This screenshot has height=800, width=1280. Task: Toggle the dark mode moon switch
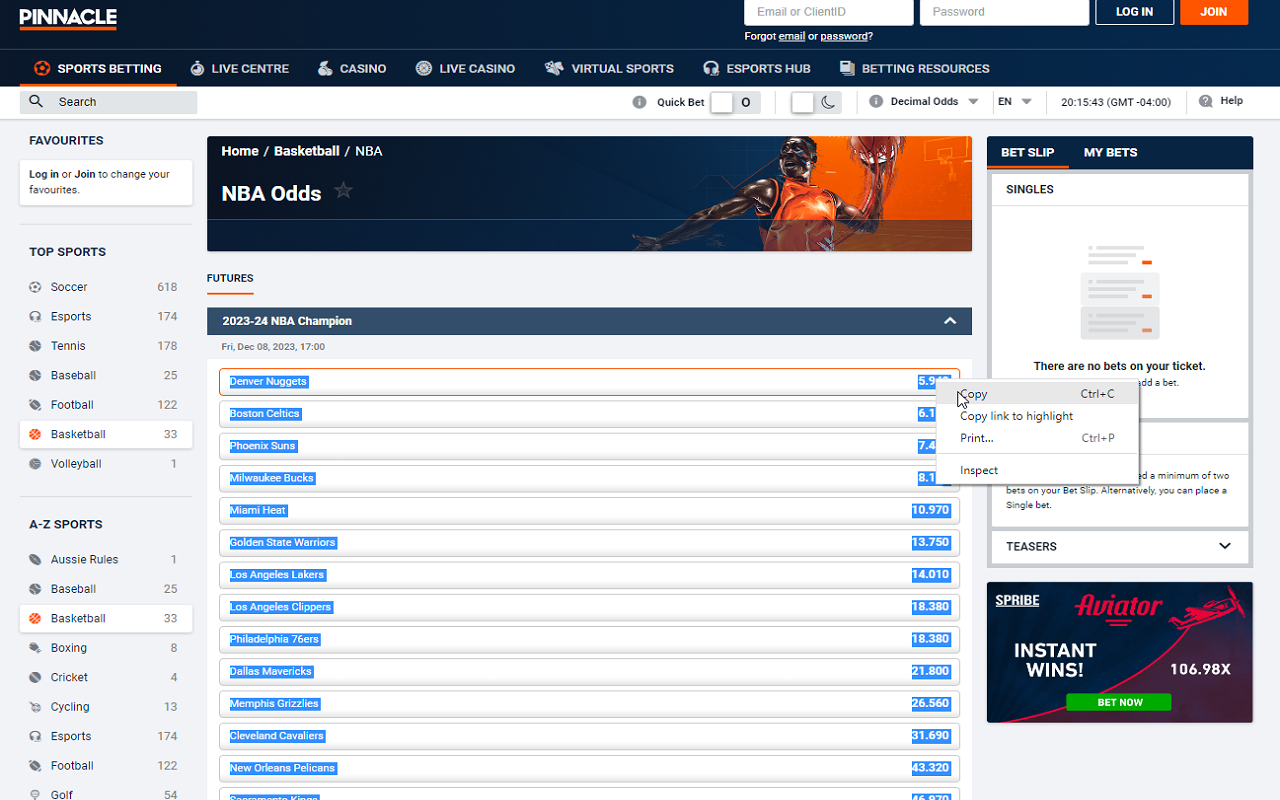point(816,102)
